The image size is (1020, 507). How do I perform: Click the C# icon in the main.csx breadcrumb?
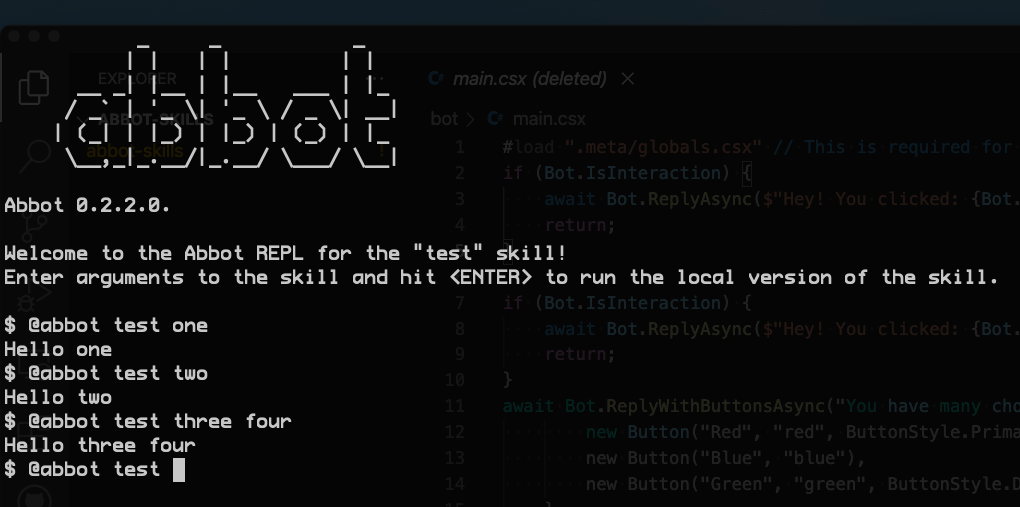pos(495,119)
